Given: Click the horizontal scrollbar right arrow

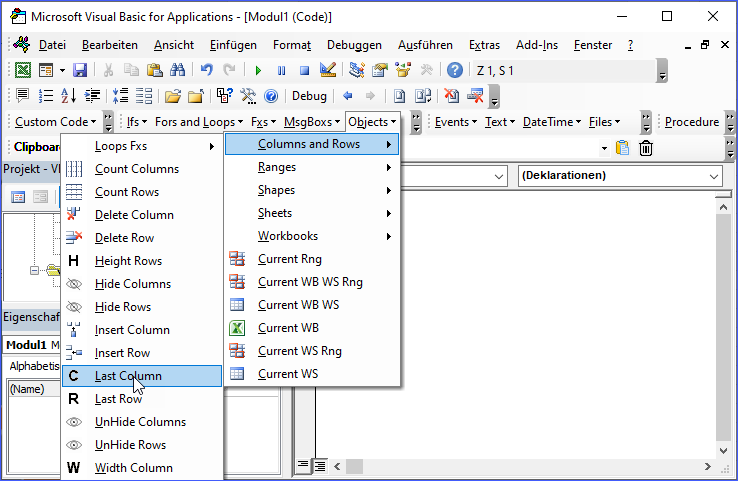Looking at the screenshot, I should click(707, 467).
